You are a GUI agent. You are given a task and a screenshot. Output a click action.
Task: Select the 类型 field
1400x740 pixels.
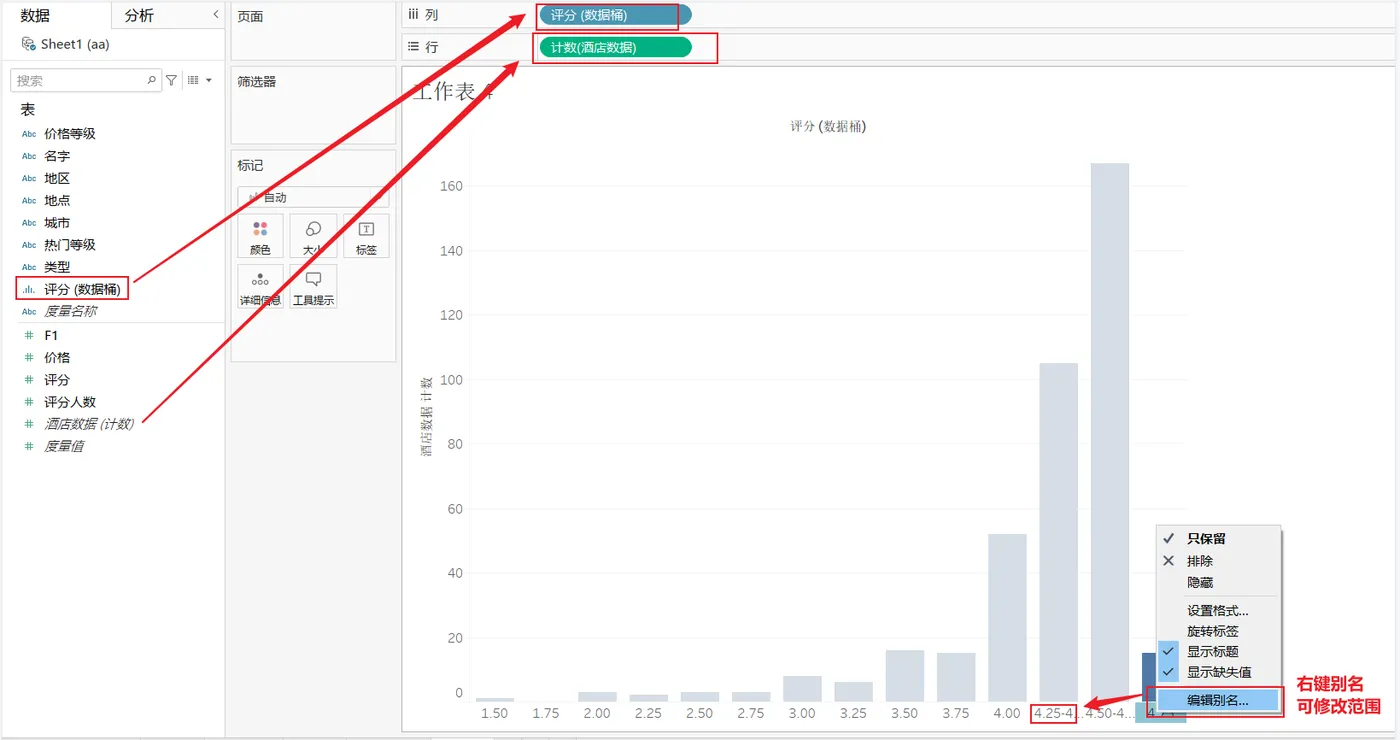coord(57,267)
